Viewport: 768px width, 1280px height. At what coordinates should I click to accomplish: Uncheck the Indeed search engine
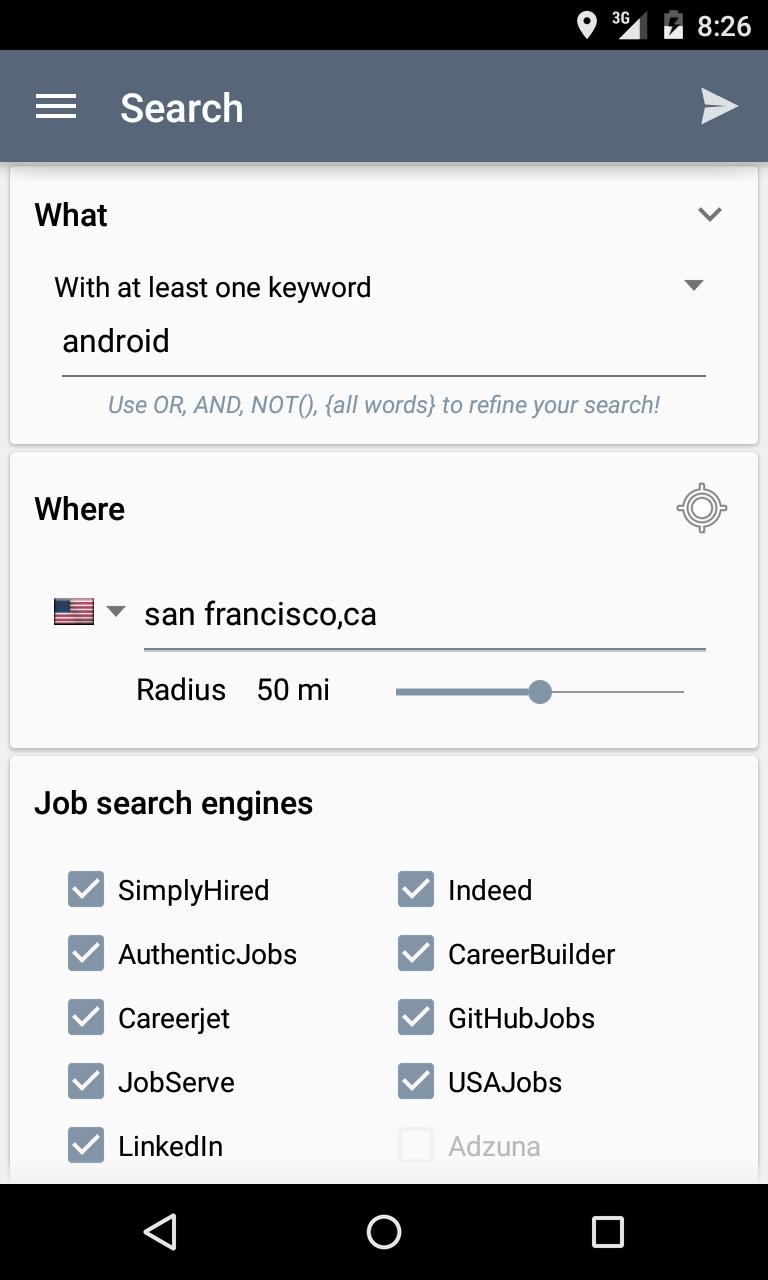pyautogui.click(x=415, y=889)
